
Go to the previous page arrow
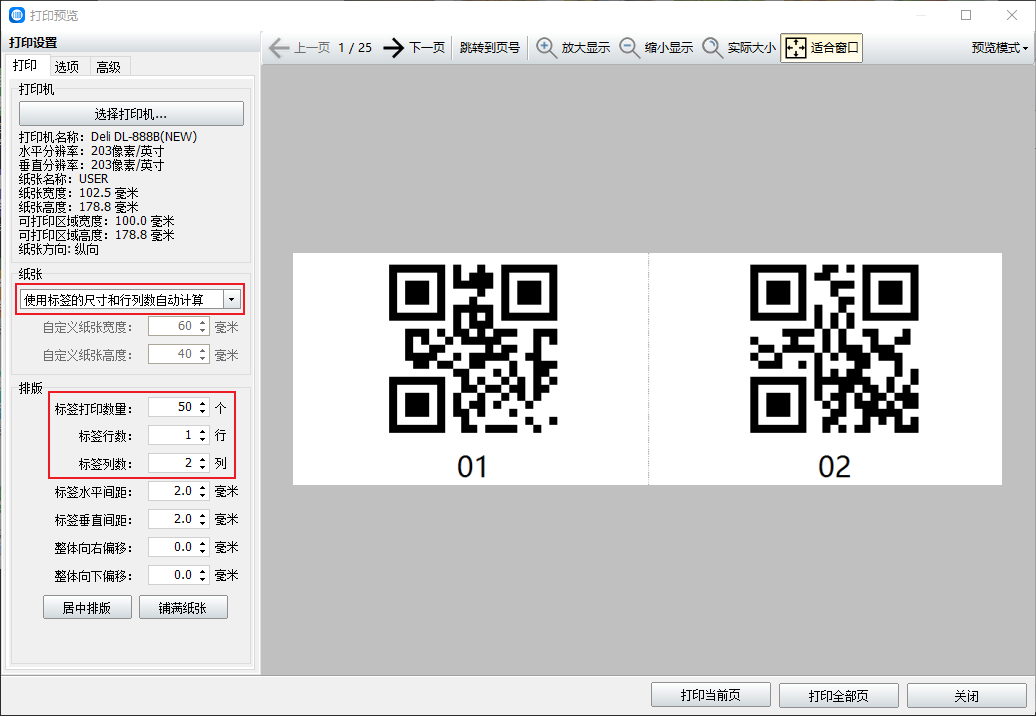[279, 48]
